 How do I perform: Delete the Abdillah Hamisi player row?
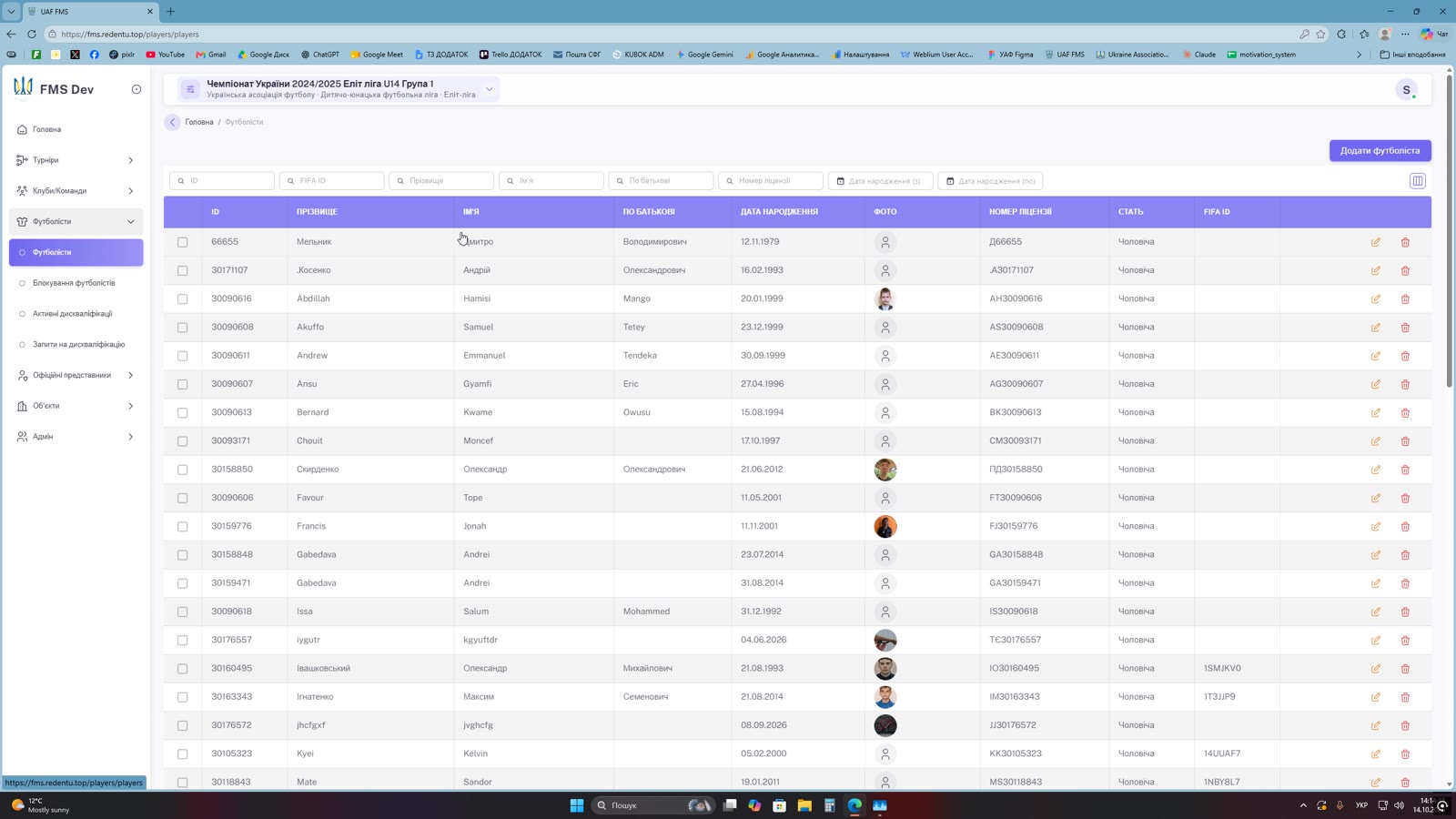click(1405, 298)
